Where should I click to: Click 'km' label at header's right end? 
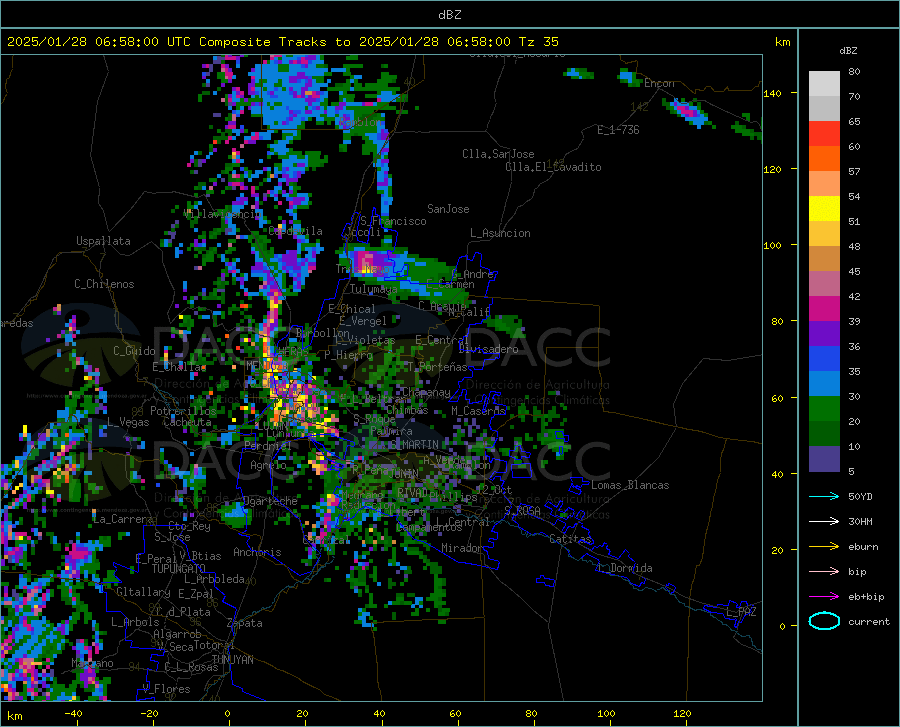[782, 42]
